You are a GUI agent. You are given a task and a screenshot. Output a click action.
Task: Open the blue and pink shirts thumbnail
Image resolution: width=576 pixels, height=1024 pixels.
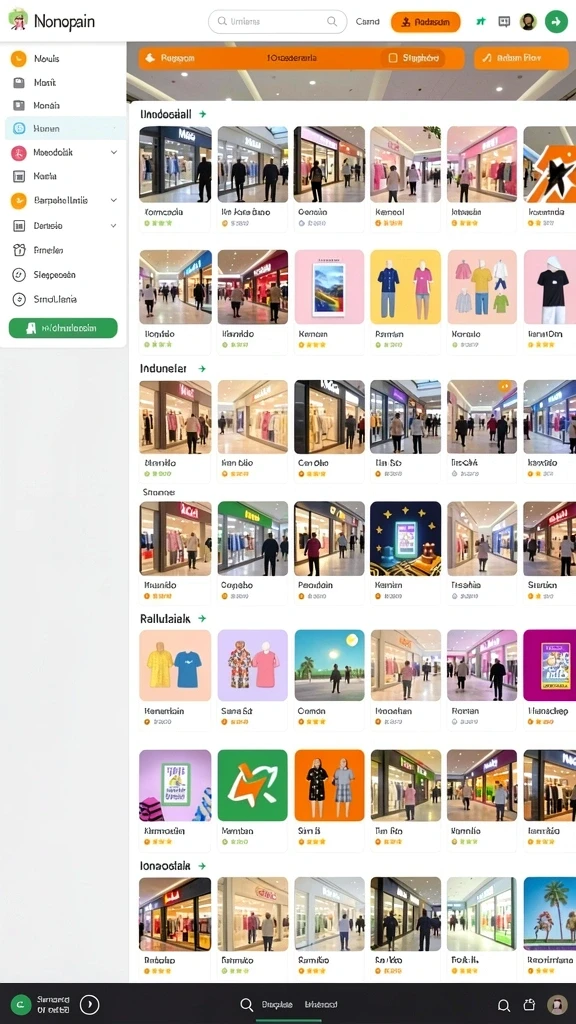coord(406,287)
